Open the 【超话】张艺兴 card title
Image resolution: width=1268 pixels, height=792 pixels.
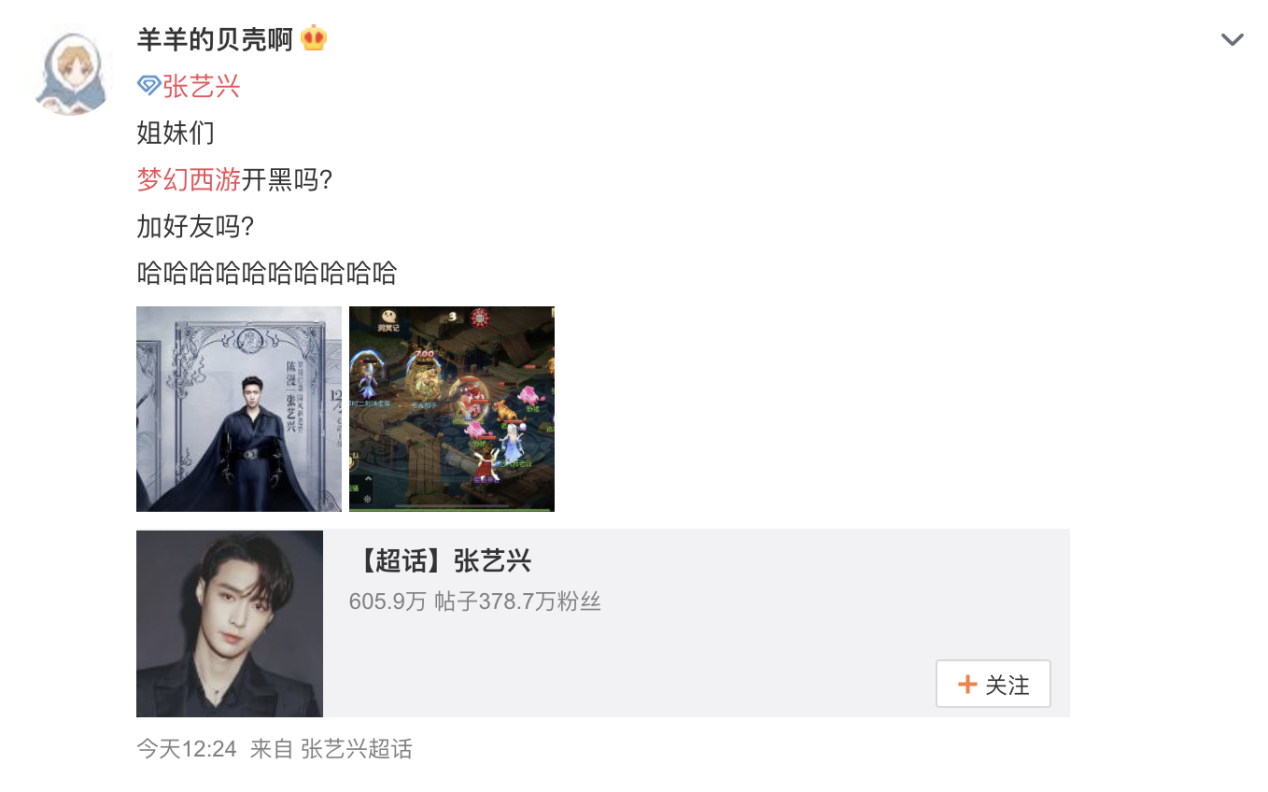tap(440, 561)
